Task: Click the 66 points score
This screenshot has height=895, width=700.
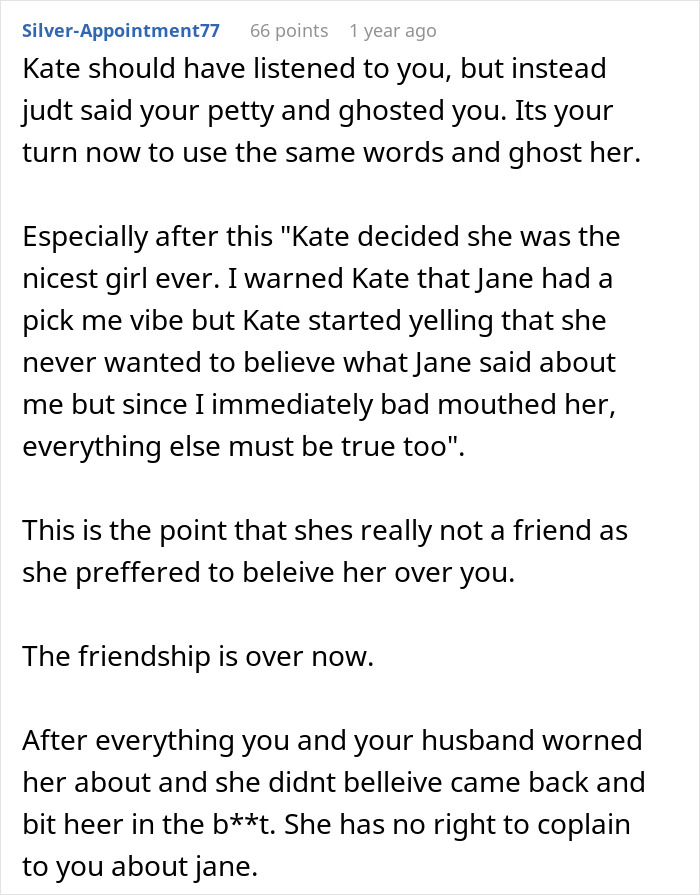Action: pyautogui.click(x=288, y=31)
